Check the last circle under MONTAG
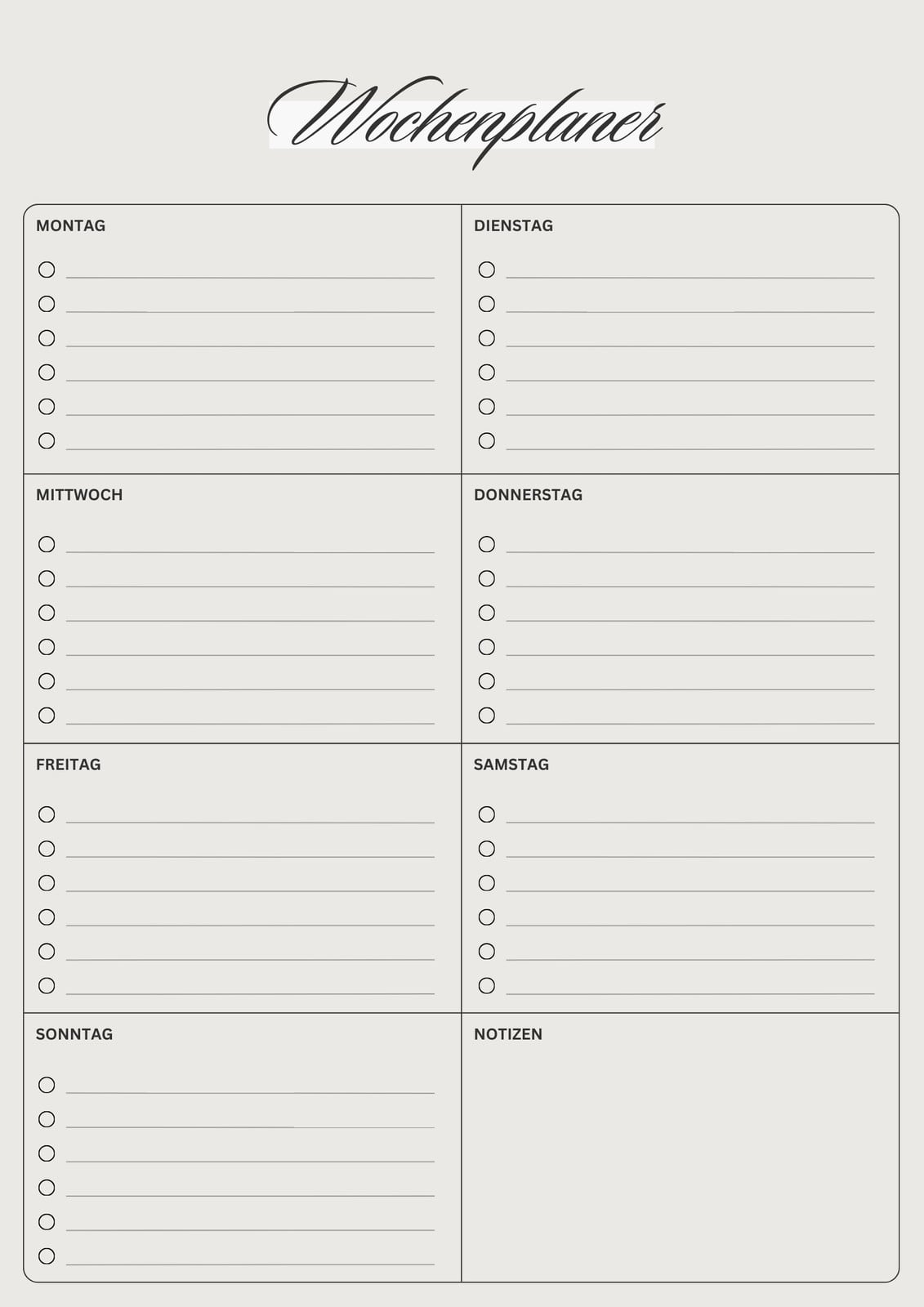This screenshot has width=924, height=1307. coord(47,441)
